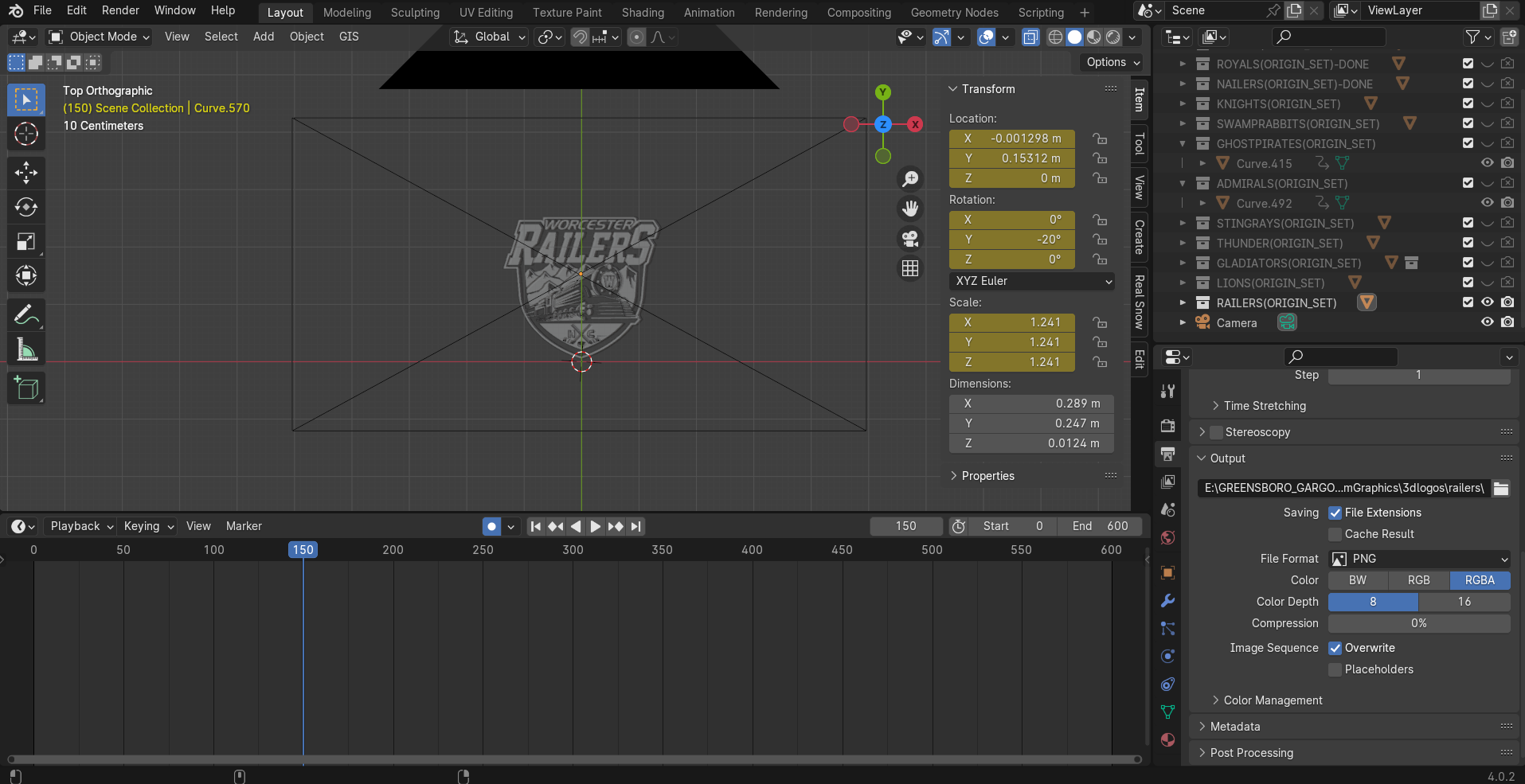Viewport: 1525px width, 784px height.
Task: Exclude ROYALS(ORIGIN_SET)-DONE collection via checkbox
Action: coord(1468,64)
